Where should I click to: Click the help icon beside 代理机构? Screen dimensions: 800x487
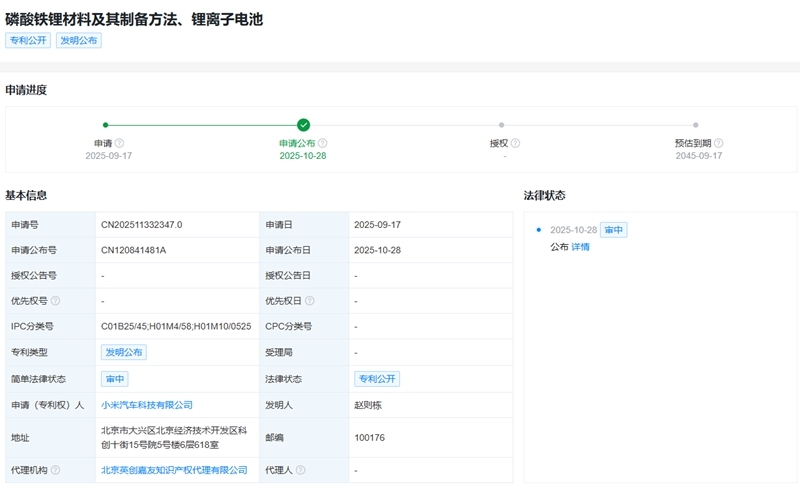[x=56, y=469]
